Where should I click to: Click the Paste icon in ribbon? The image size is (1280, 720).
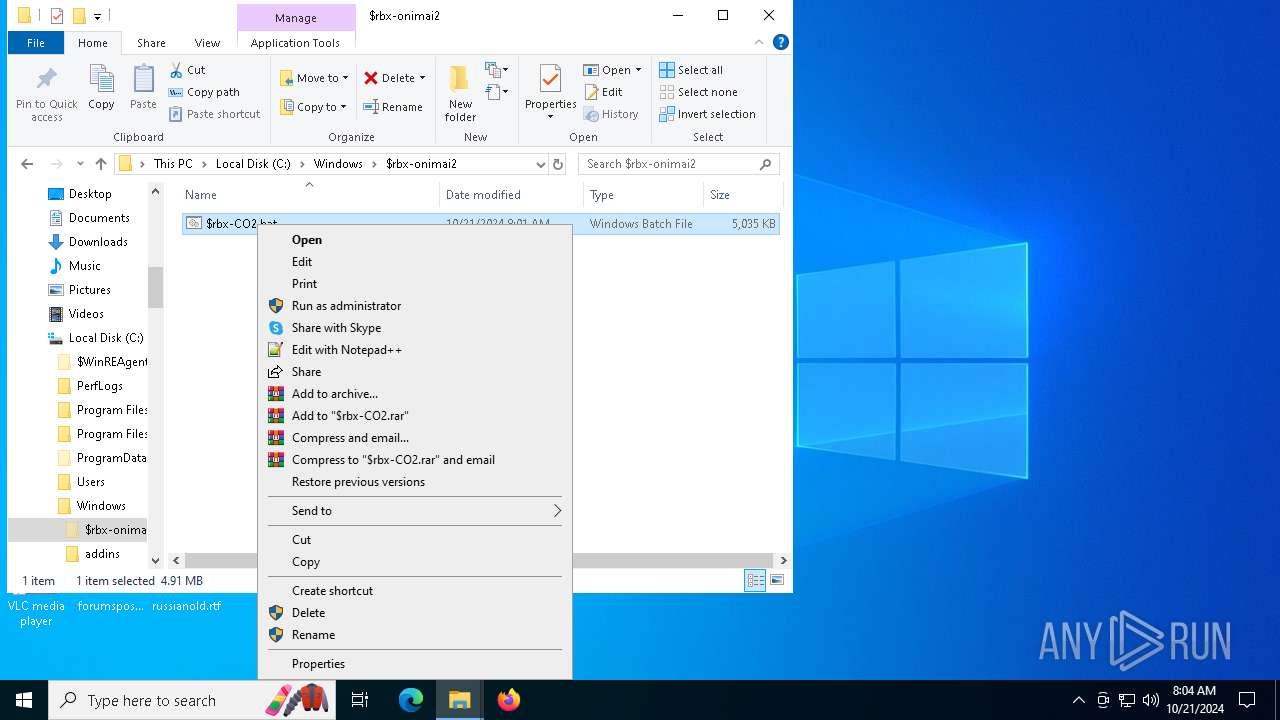click(143, 80)
